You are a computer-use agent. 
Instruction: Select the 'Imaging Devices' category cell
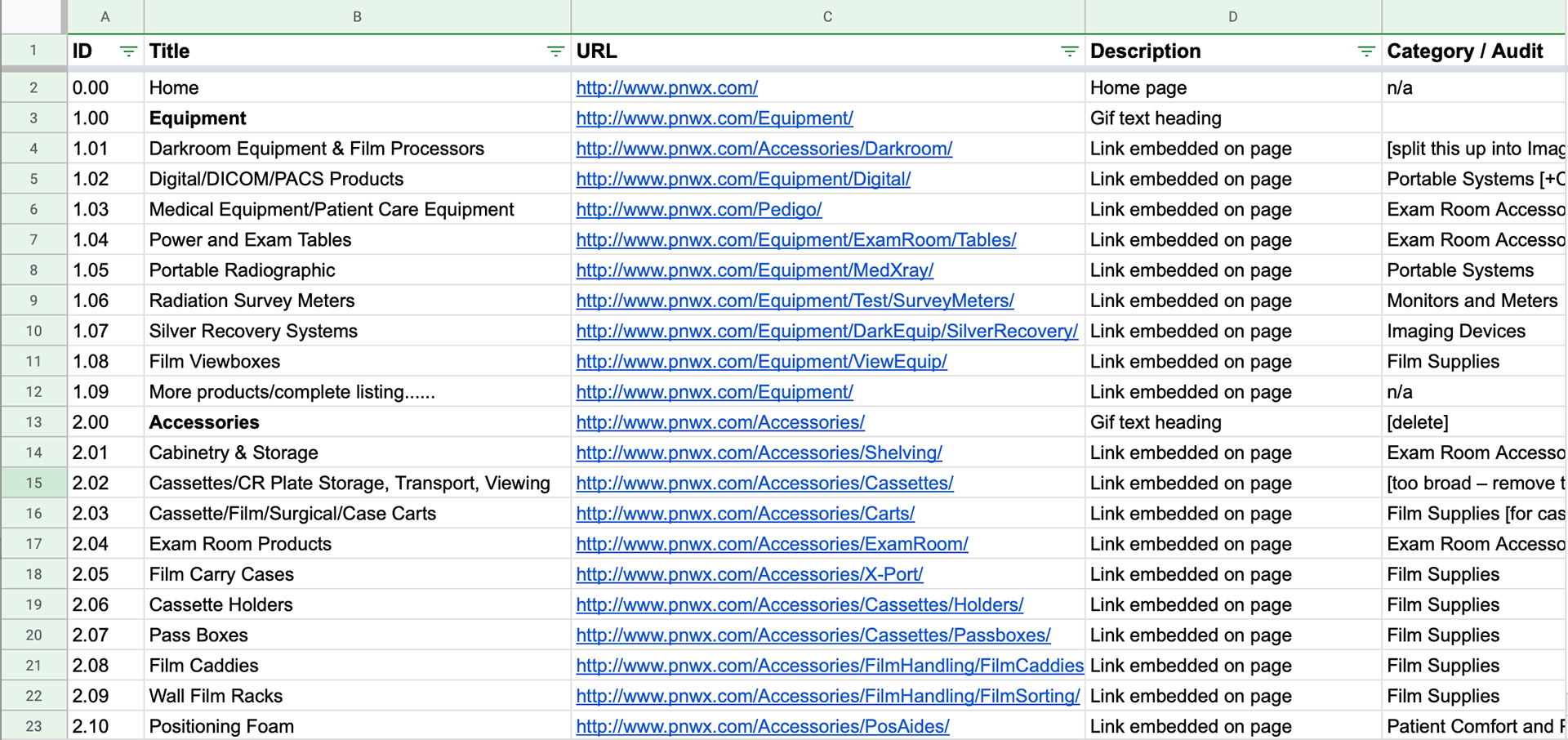tap(1474, 331)
